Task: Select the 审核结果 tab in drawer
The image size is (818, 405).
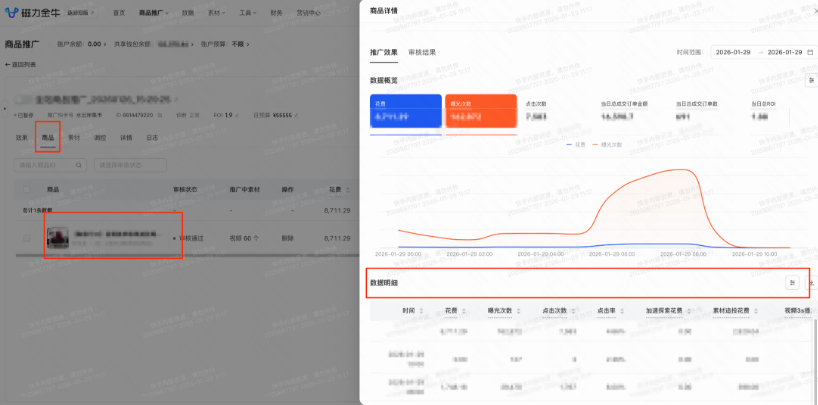Action: click(422, 52)
